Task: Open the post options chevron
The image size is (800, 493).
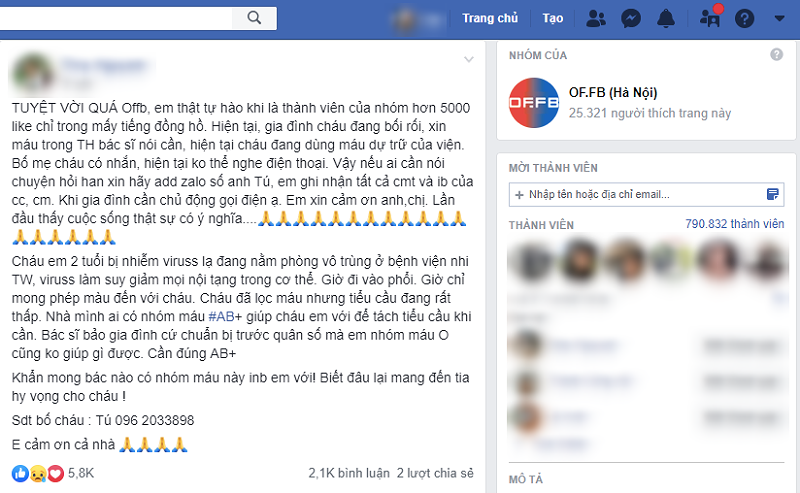Action: 468,60
